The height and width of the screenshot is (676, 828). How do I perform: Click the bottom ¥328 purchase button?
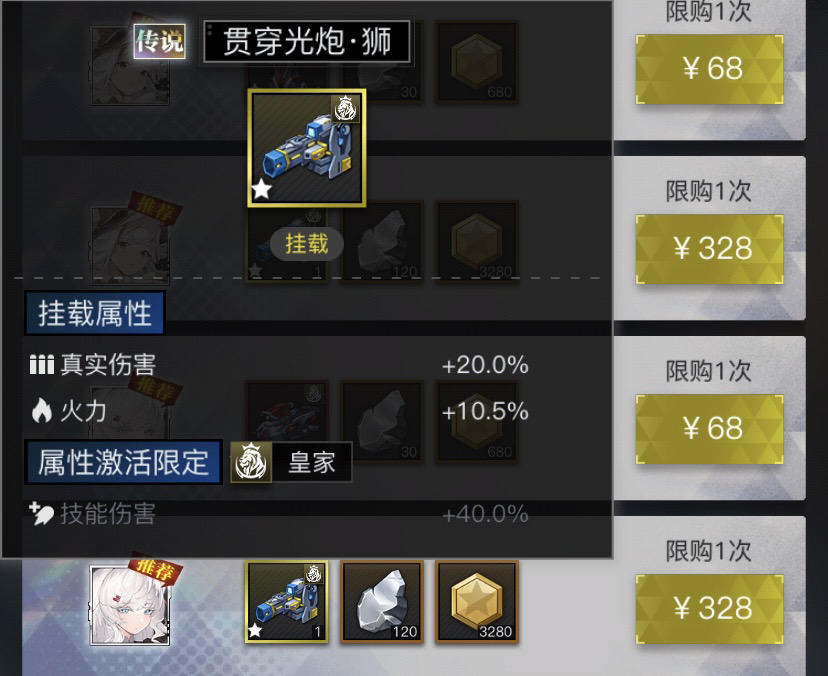point(710,608)
